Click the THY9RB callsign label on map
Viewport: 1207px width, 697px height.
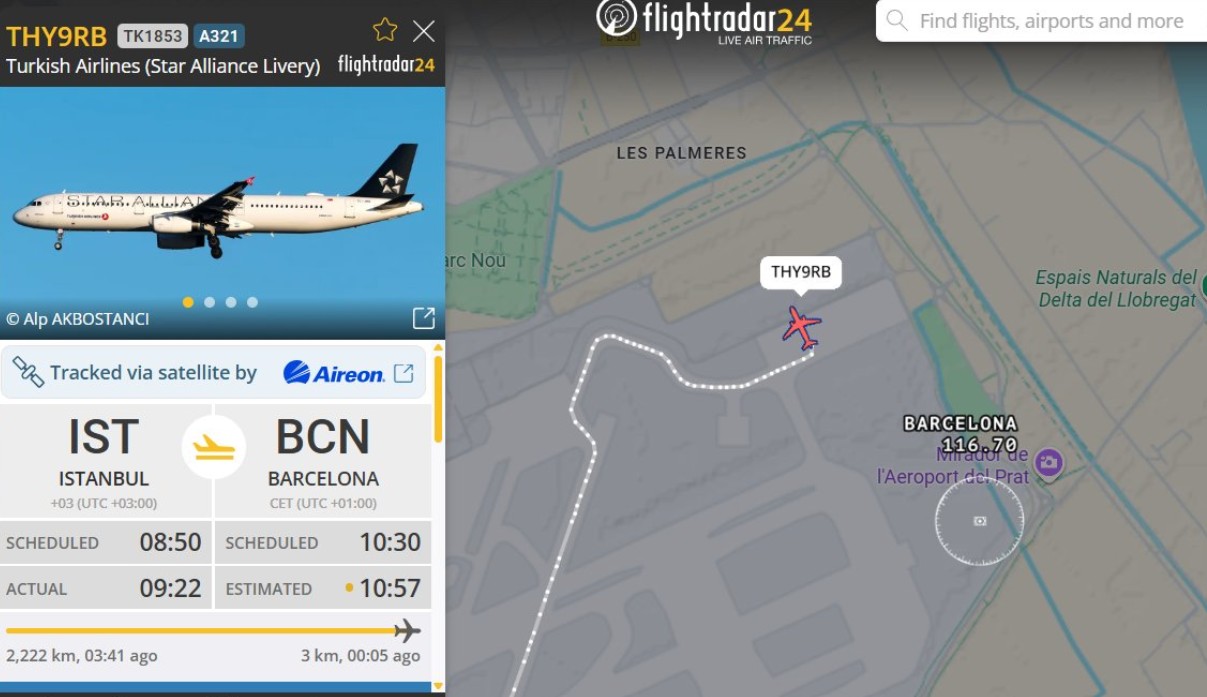point(801,272)
